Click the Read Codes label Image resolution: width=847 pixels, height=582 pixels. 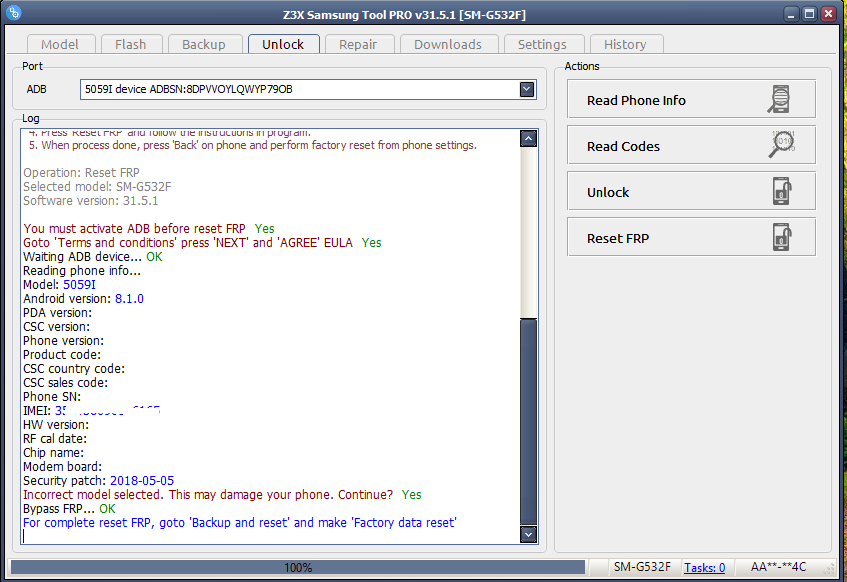pyautogui.click(x=623, y=146)
